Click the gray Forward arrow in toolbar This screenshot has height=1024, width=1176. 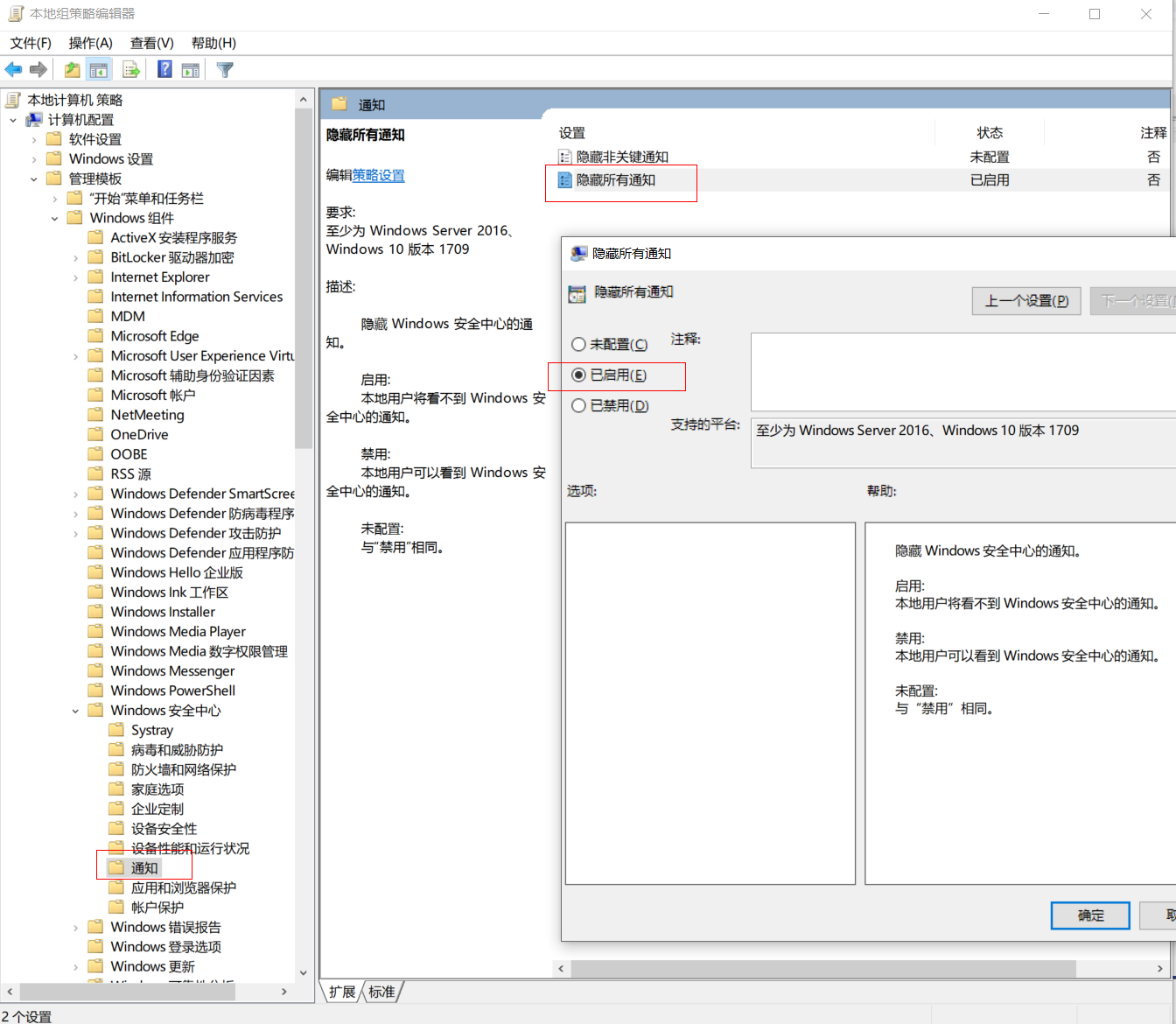click(x=38, y=70)
